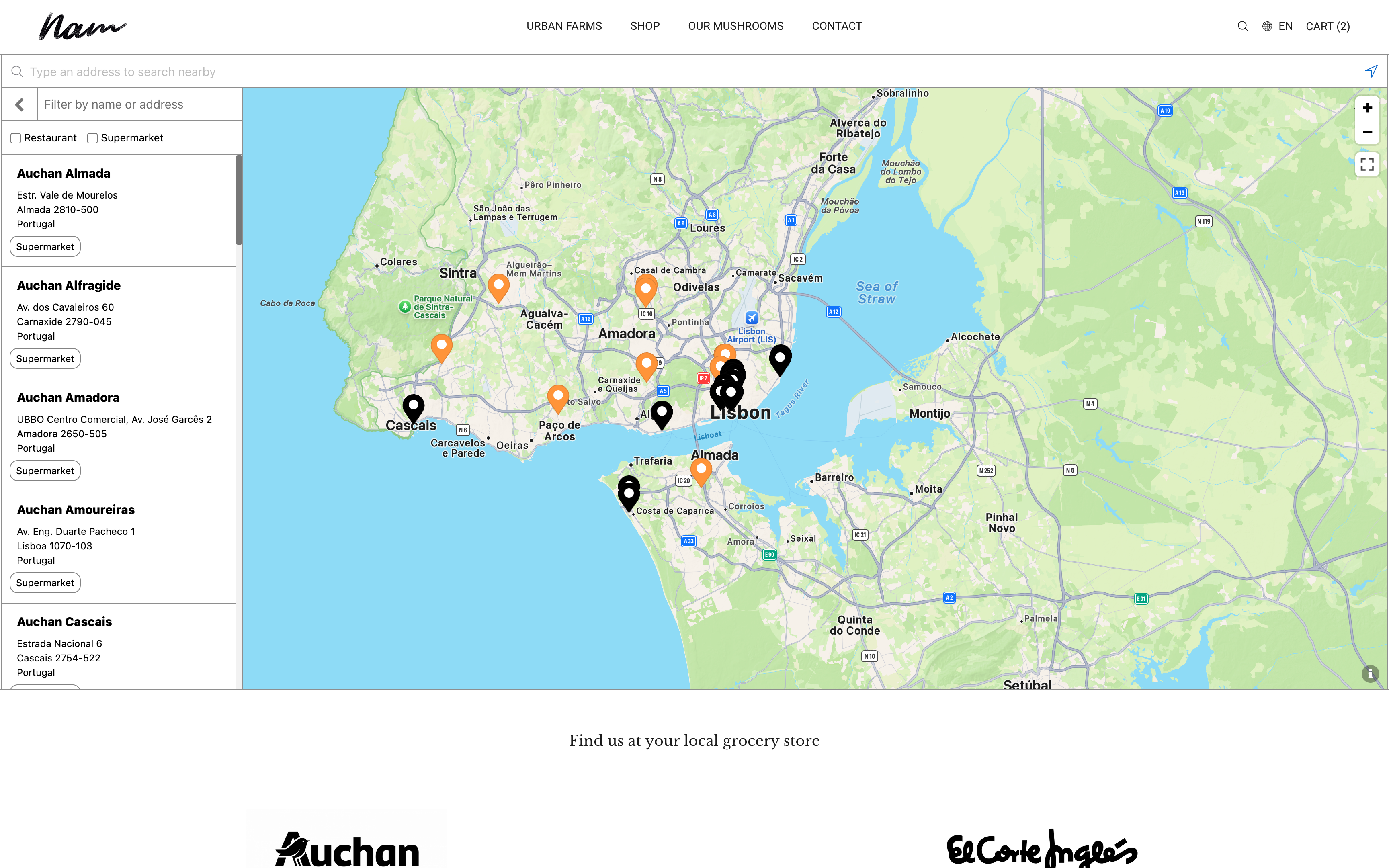The width and height of the screenshot is (1389, 868).
Task: Go to Our Mushrooms page
Action: tap(735, 26)
